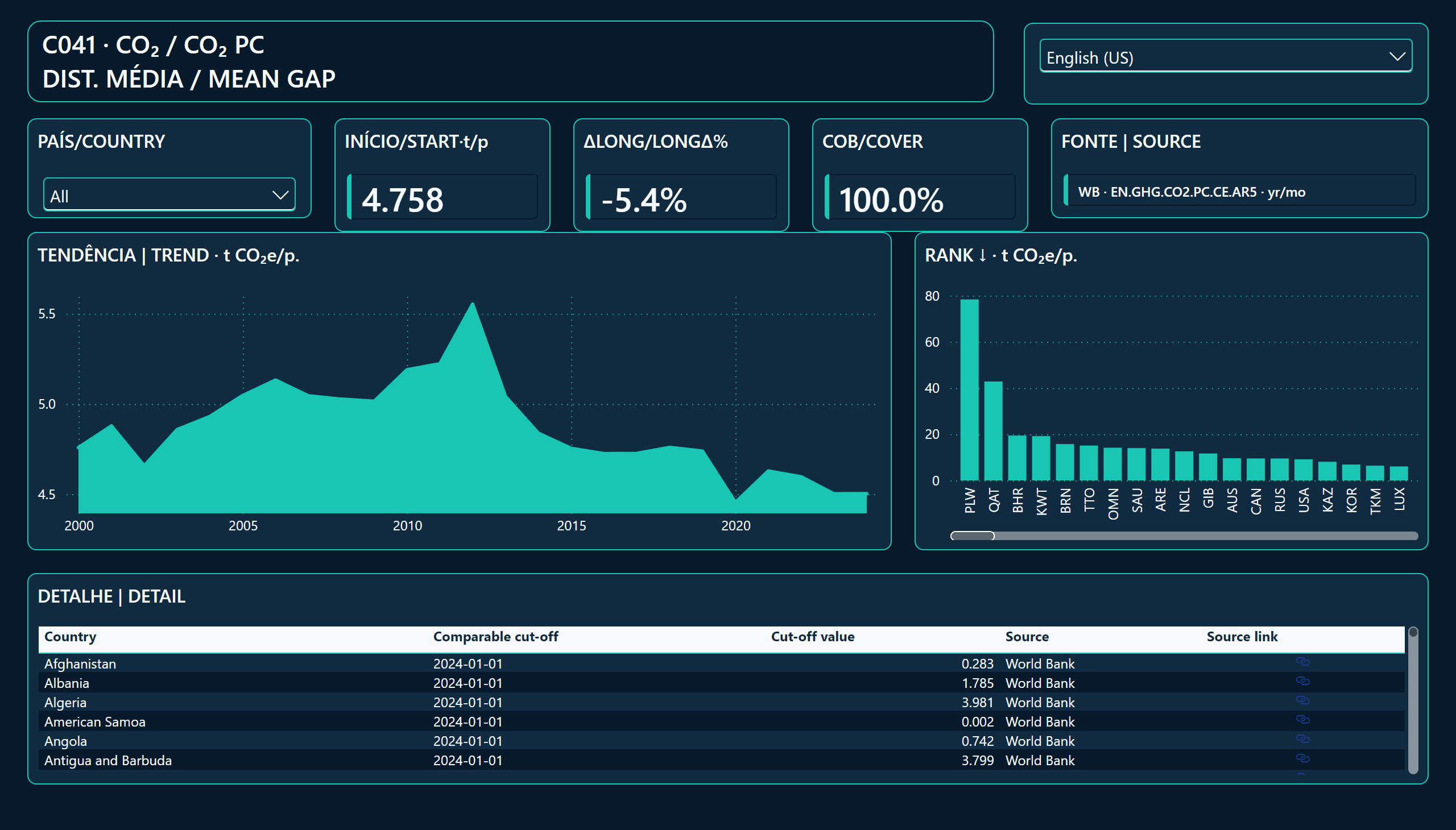Select the GIB bar in the rank chart
Image resolution: width=1456 pixels, height=830 pixels.
1208,467
